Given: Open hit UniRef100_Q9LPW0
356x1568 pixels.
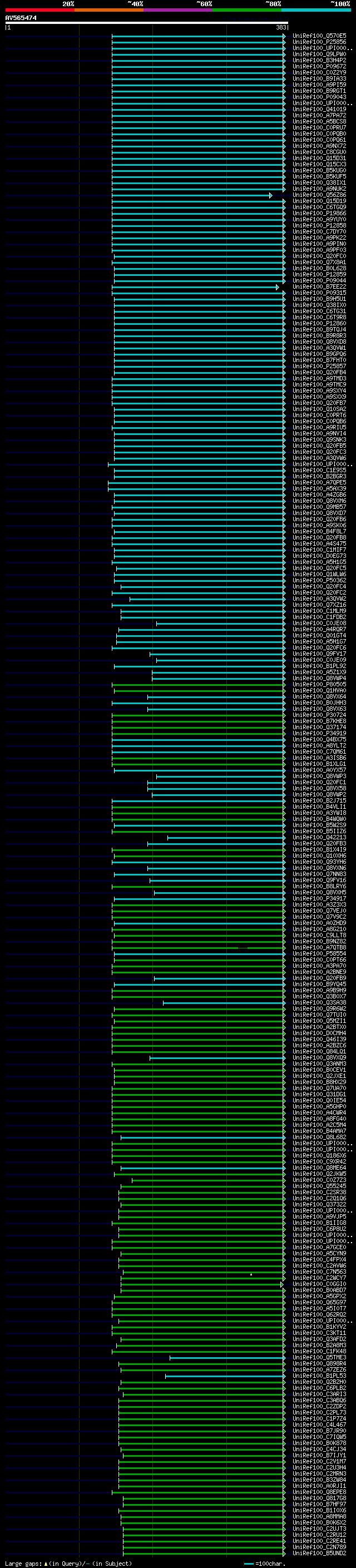Looking at the screenshot, I should [319, 54].
